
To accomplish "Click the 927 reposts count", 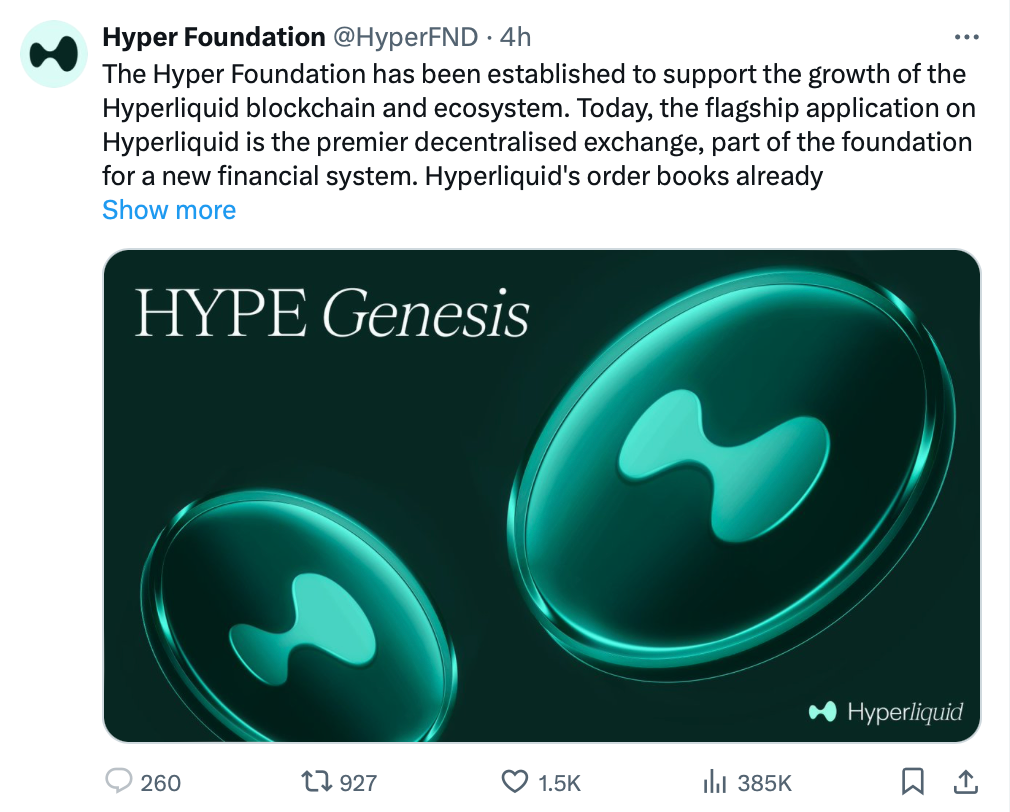I will [358, 783].
